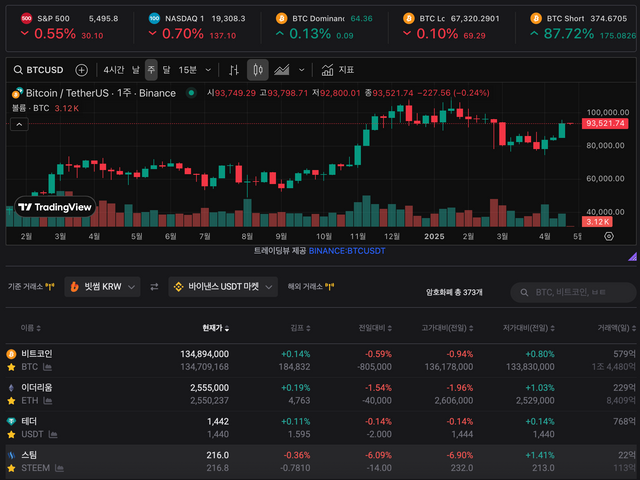Select the candlestick chart style icon

[258, 70]
